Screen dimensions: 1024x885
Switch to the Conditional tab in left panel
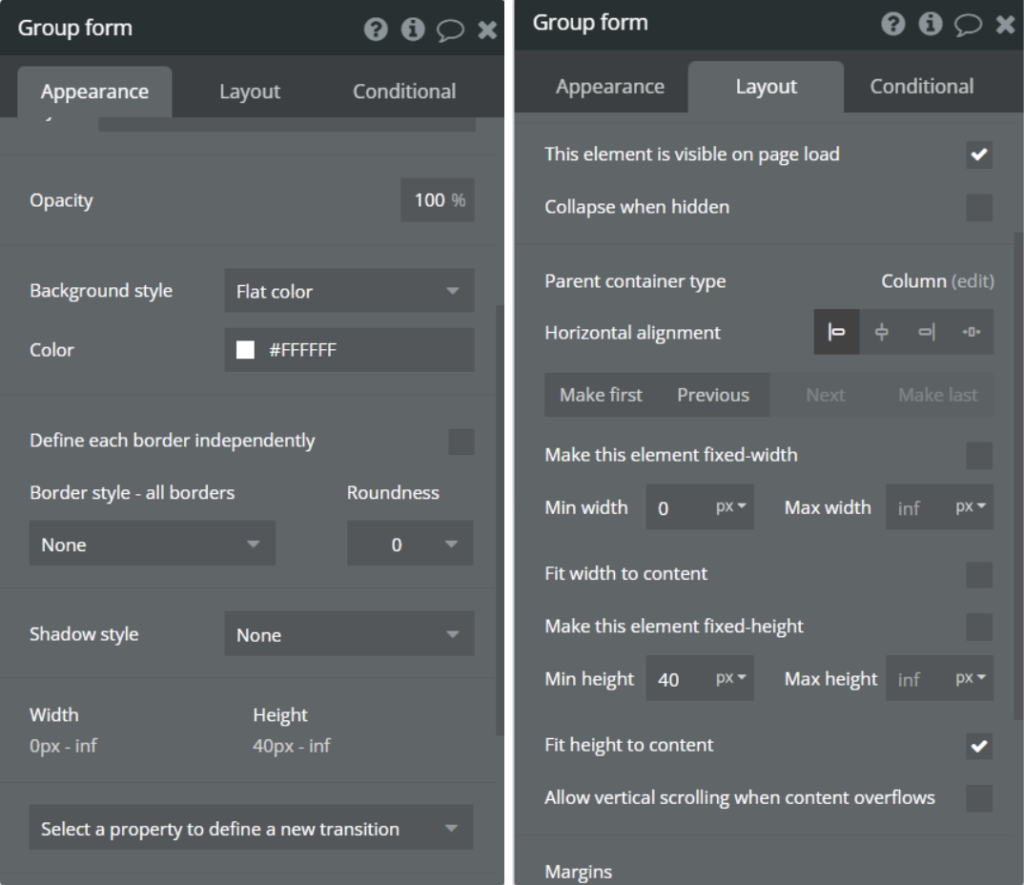pos(404,91)
